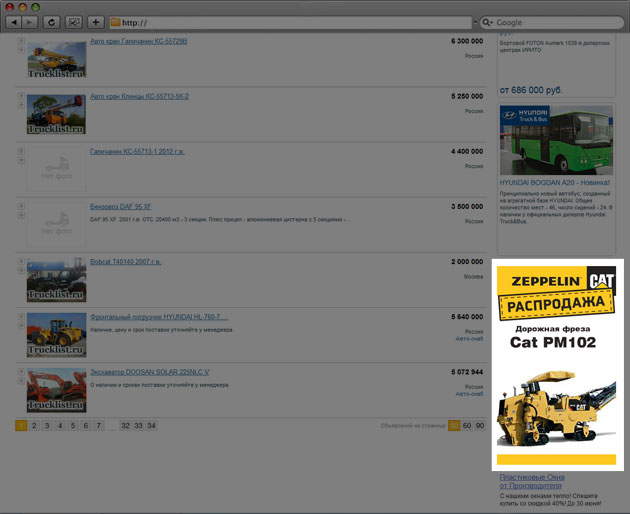Click the upper small icon beside Бензовоз DAF row
Screen dimensions: 630x514
(x=21, y=206)
